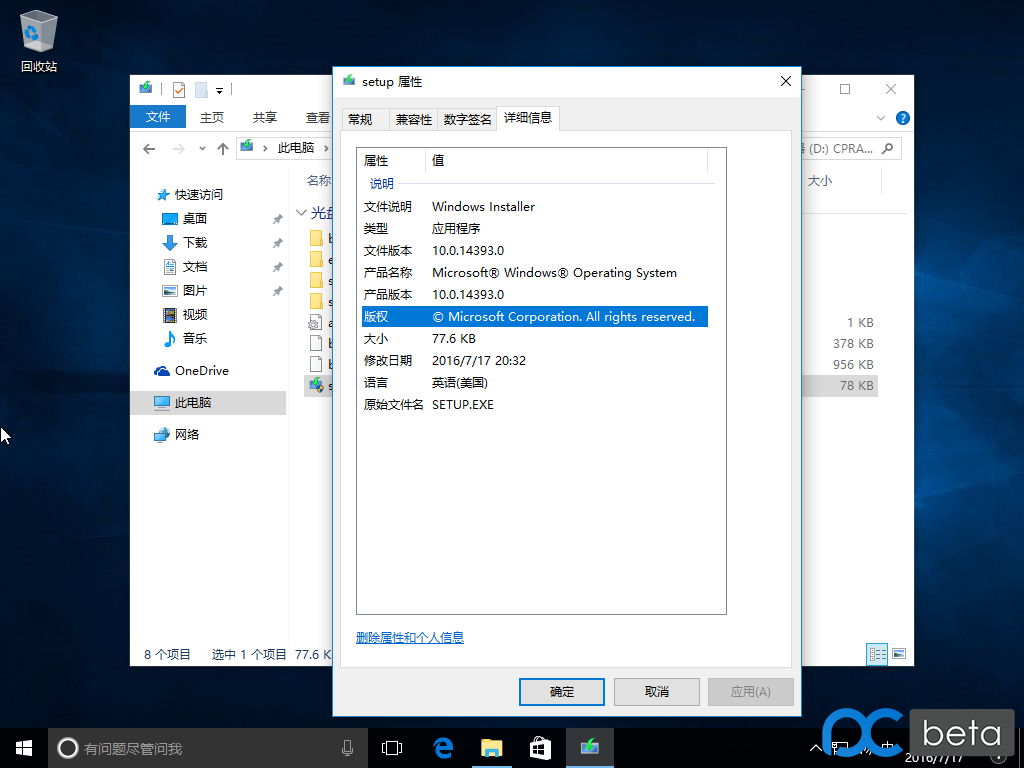Click 此电脑 in the address bar breadcrumb
The image size is (1024, 768).
(x=296, y=148)
